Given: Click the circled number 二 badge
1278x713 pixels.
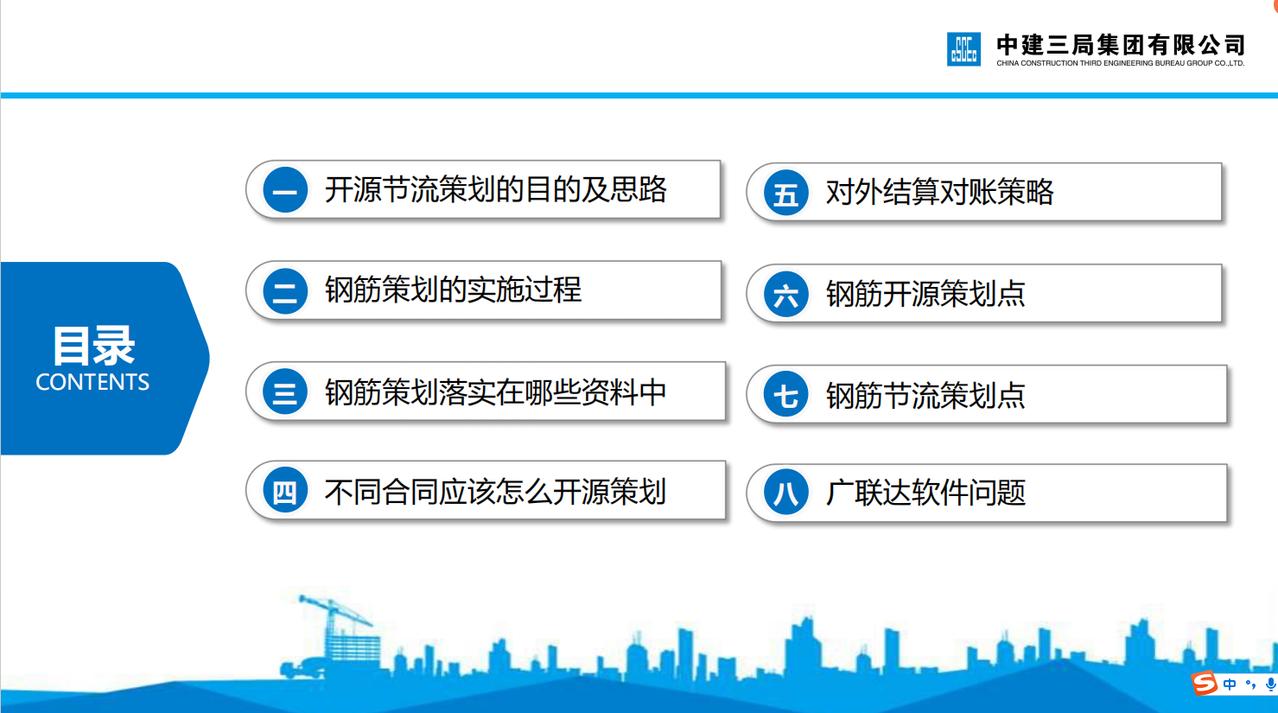Looking at the screenshot, I should [x=283, y=290].
